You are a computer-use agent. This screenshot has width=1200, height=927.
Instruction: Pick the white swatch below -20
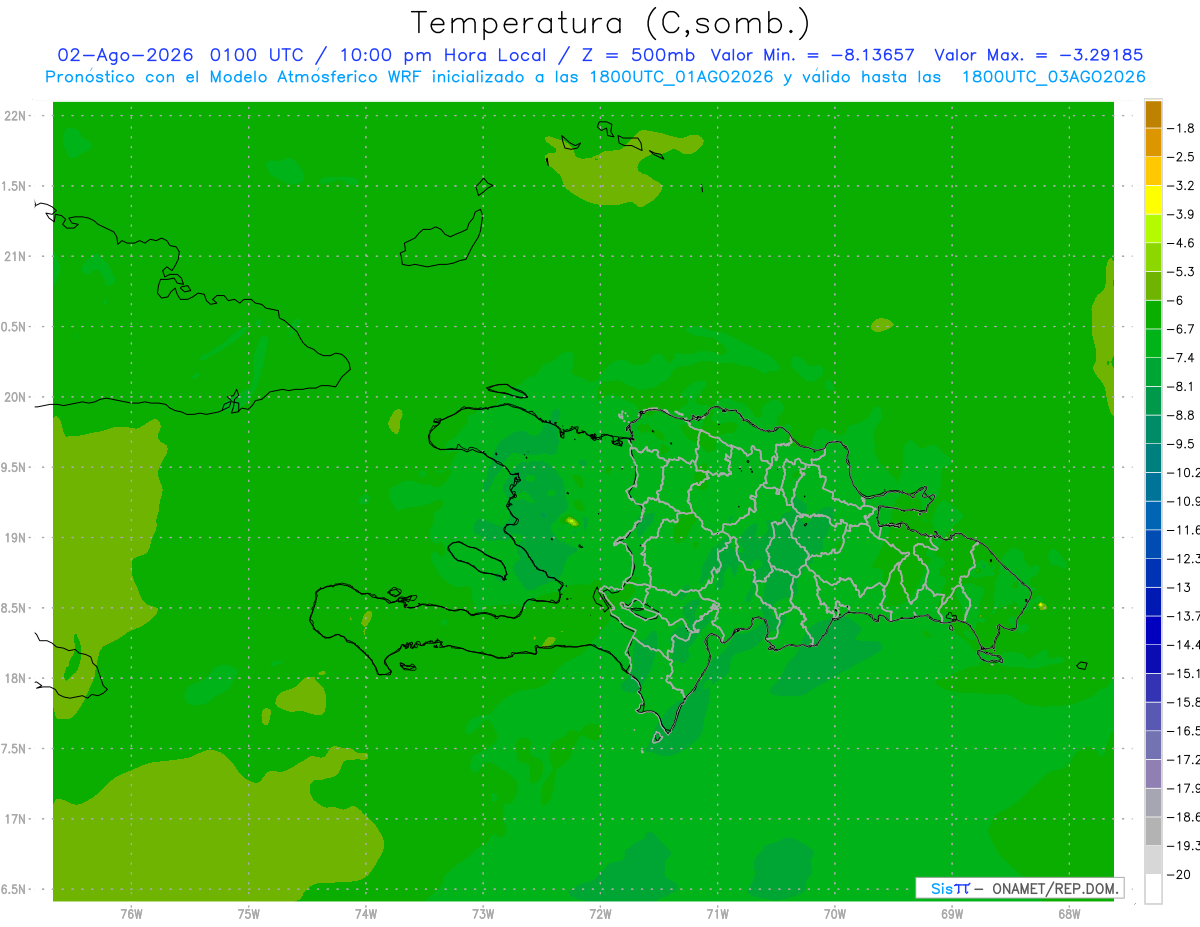pyautogui.click(x=1153, y=889)
